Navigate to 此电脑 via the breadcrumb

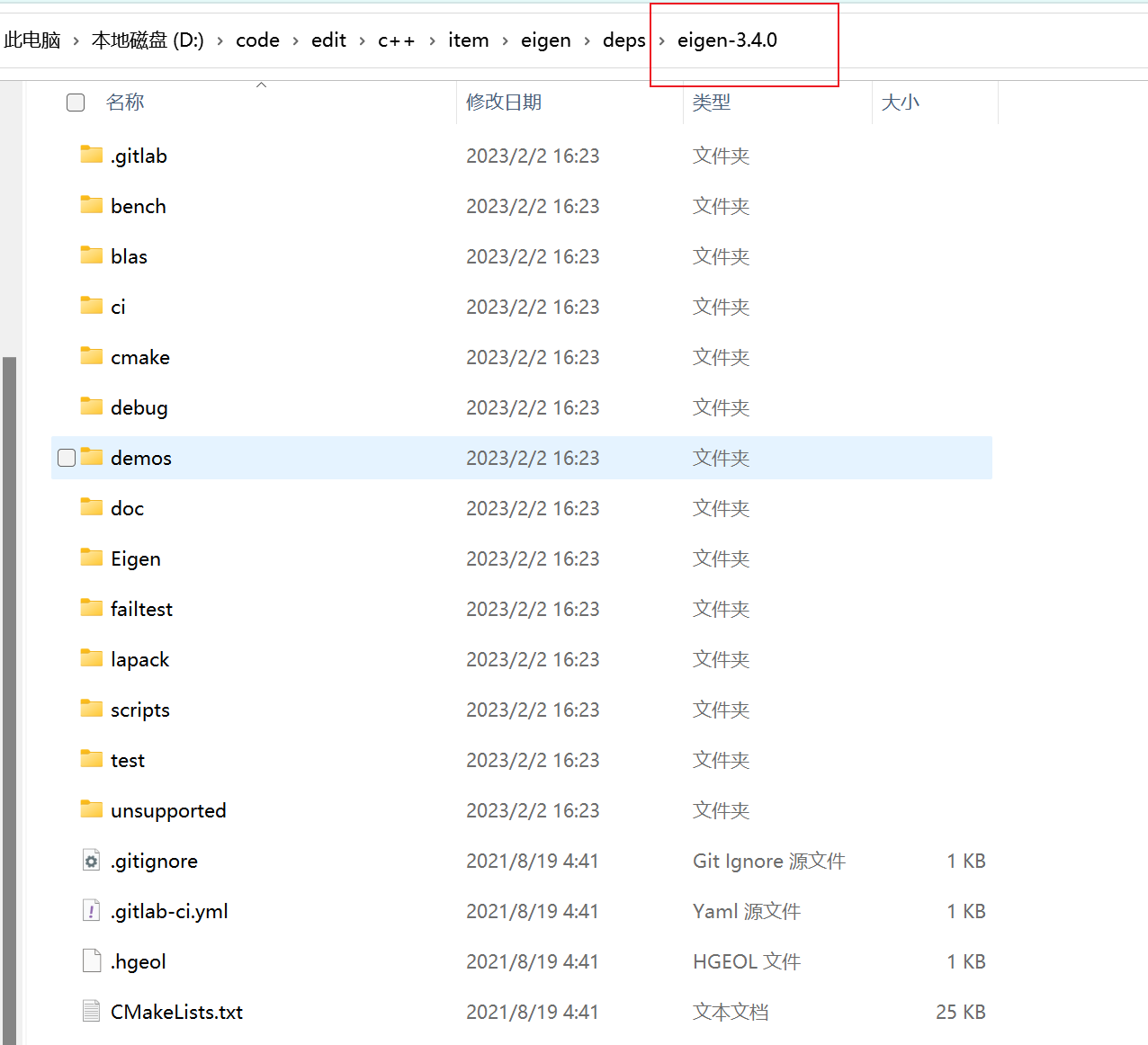click(x=31, y=40)
